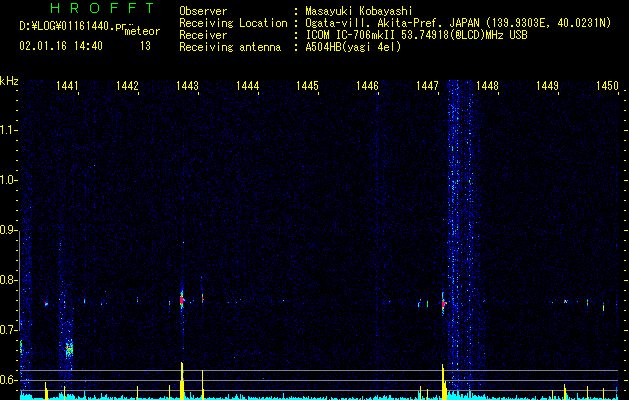Click the Observer label
Image resolution: width=629 pixels, height=400 pixels.
coord(203,11)
